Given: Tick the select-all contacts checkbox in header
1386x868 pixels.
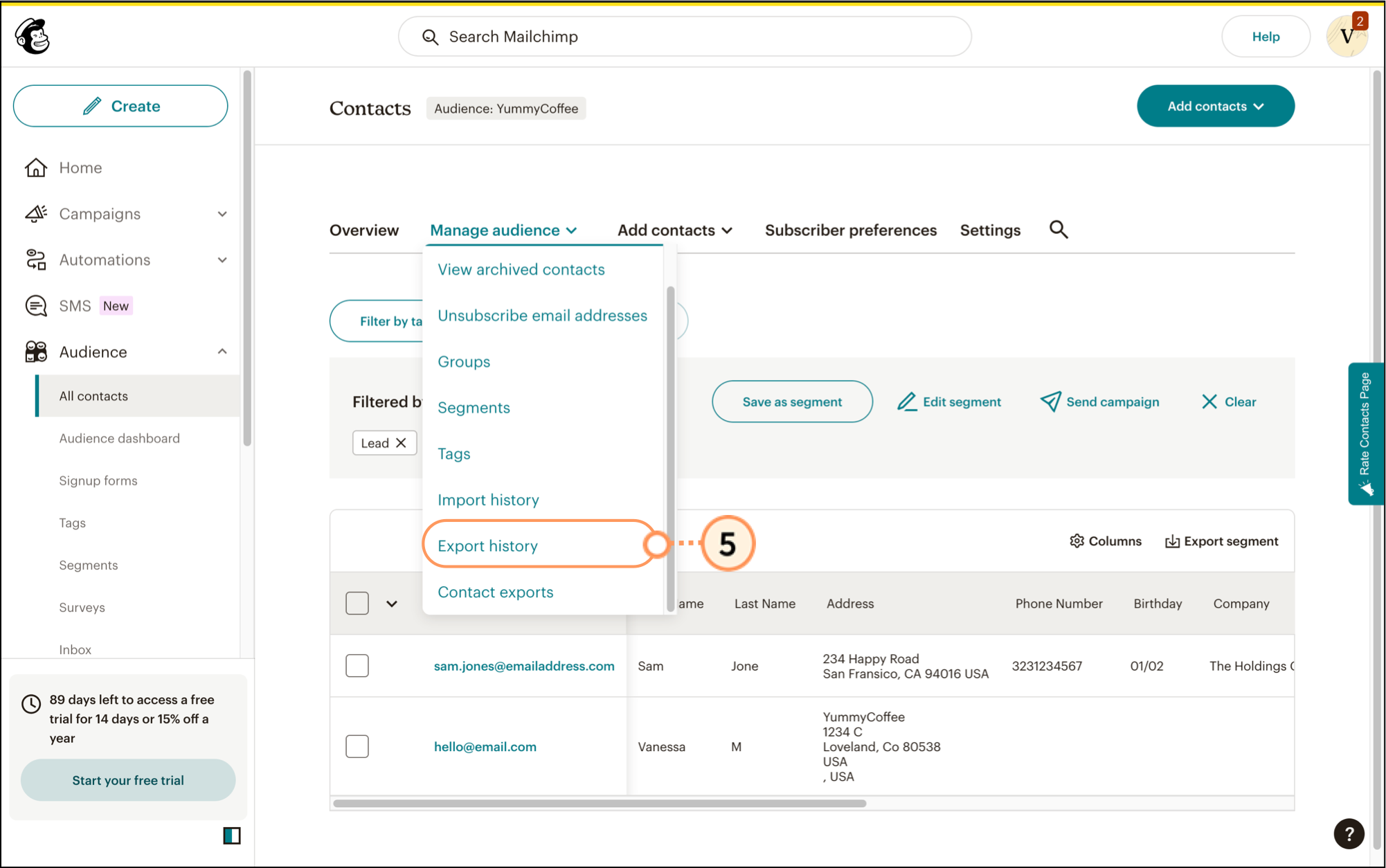Looking at the screenshot, I should pos(357,603).
